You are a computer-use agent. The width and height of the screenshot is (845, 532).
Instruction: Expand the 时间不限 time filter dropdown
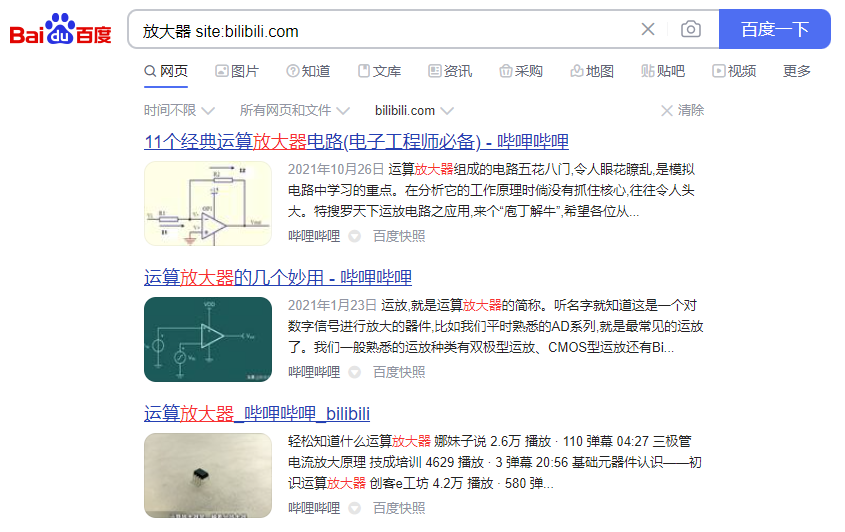(179, 110)
